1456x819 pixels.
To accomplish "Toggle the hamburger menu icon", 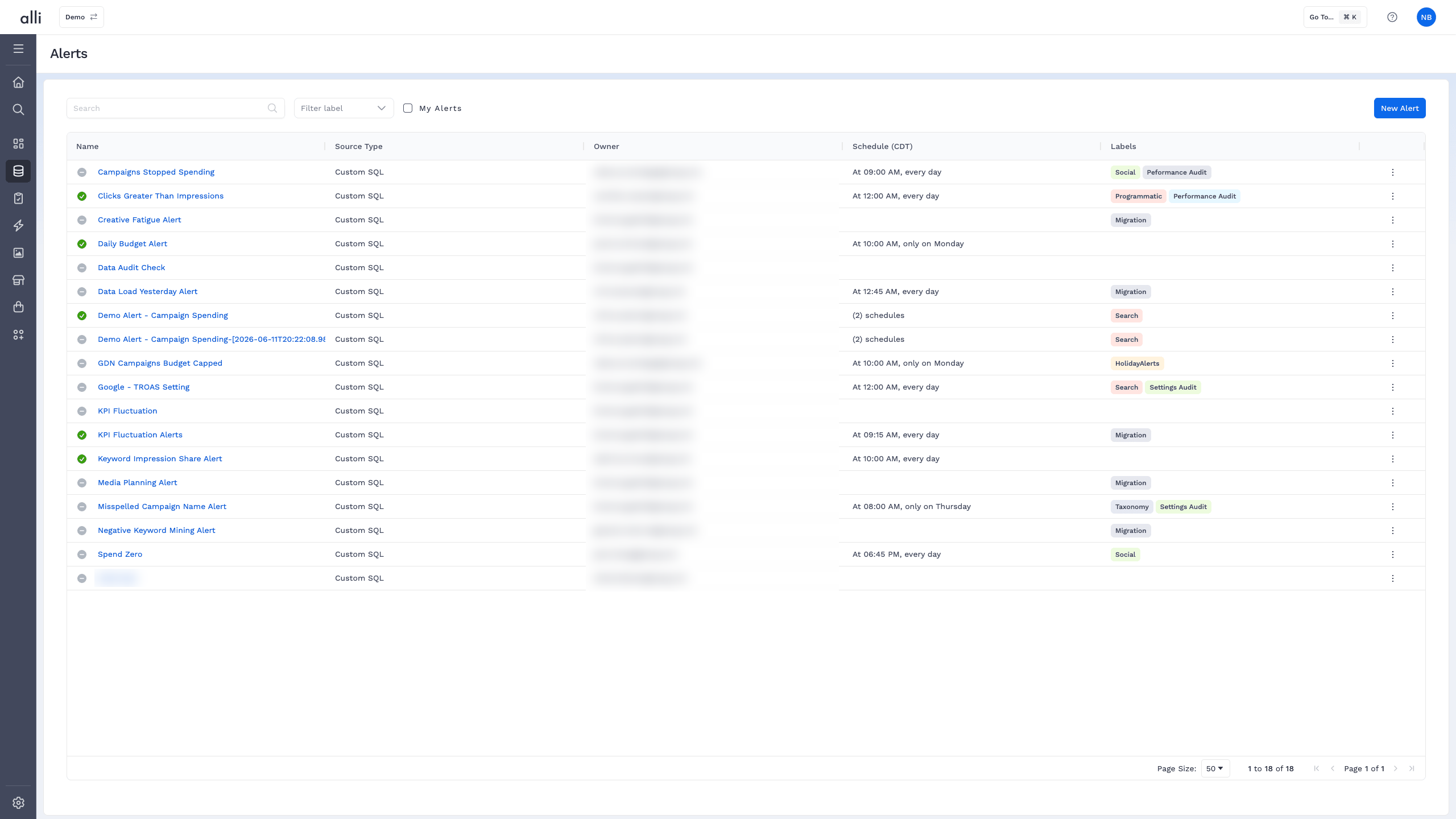I will tap(18, 49).
